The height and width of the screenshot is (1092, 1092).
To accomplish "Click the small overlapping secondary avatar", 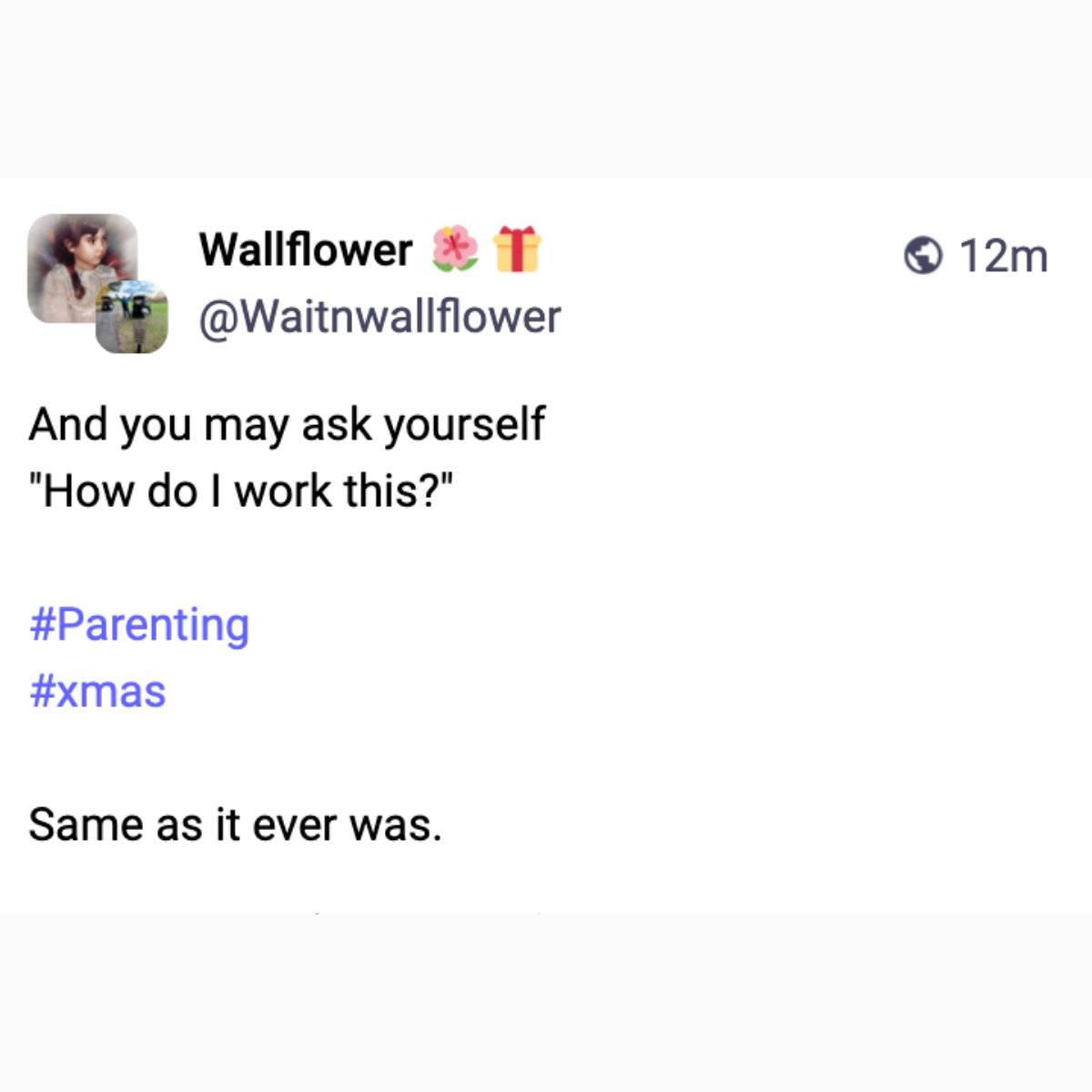I will [x=133, y=318].
